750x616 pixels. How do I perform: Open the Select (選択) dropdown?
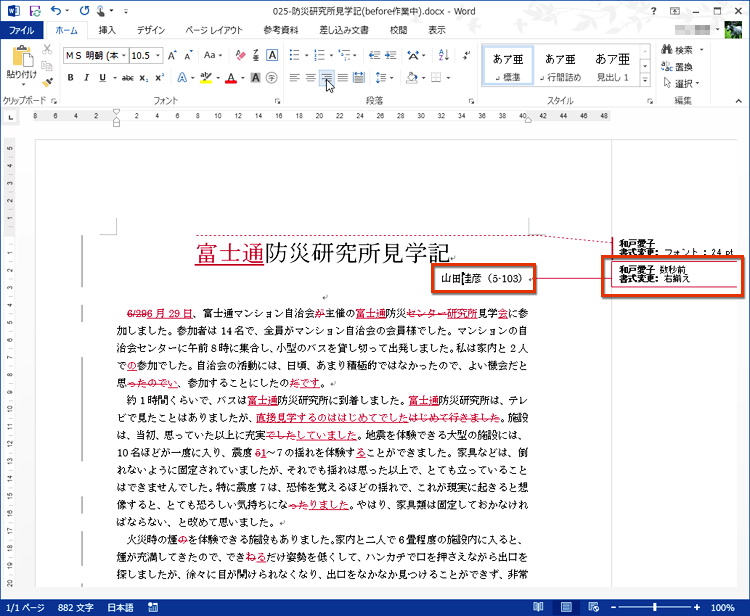[x=682, y=83]
